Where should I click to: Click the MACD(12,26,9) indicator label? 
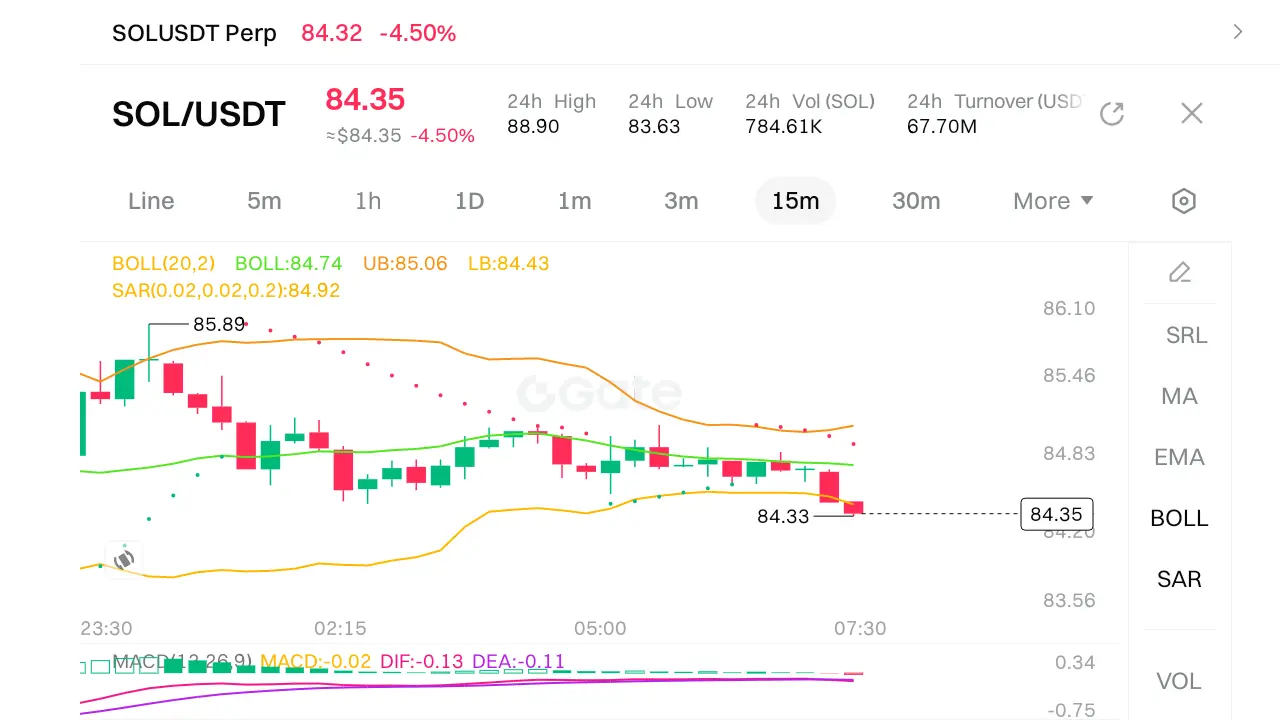(x=181, y=661)
